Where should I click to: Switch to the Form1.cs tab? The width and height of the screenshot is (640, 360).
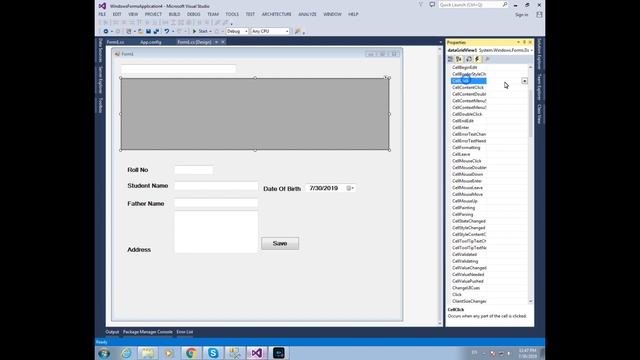click(116, 42)
